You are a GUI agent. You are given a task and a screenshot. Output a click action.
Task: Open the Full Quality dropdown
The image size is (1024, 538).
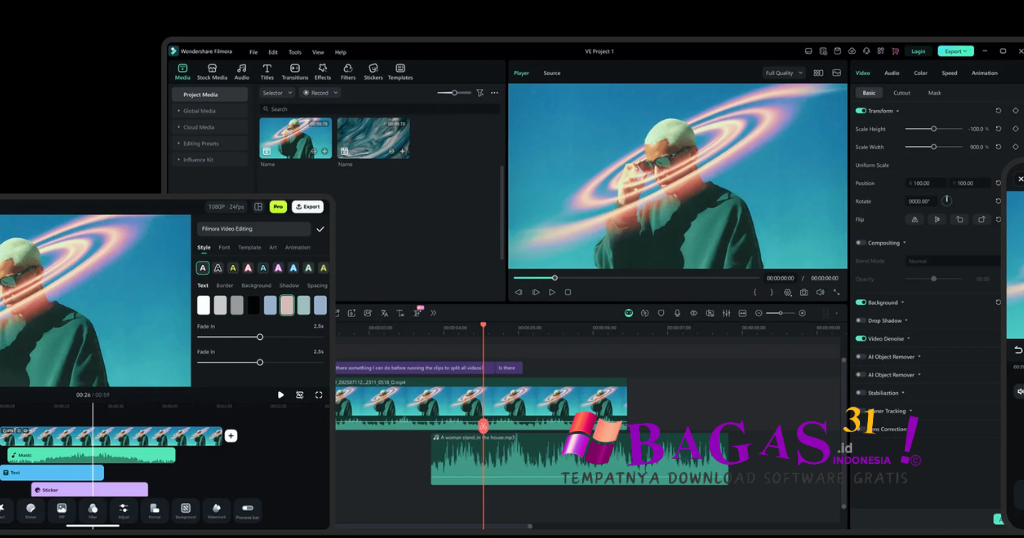[784, 73]
